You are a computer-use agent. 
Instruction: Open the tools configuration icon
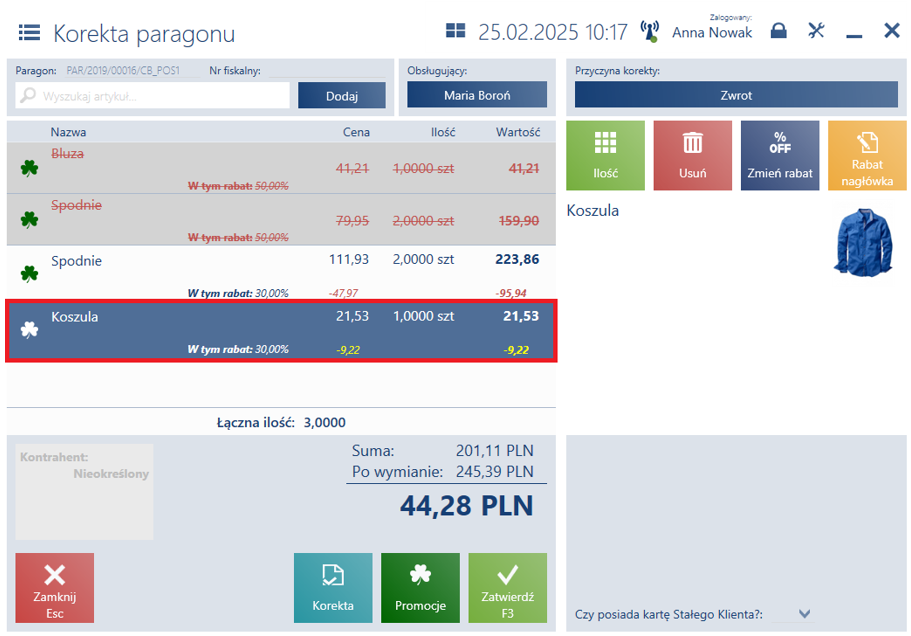click(816, 31)
